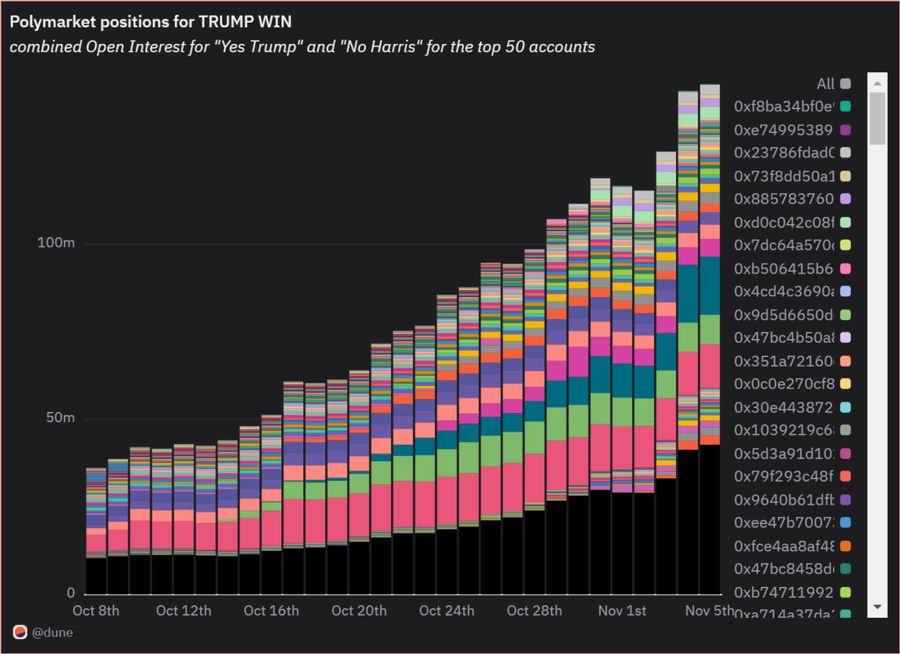Click the teal segment of the rightmost bar
900x654 pixels.
[710, 285]
